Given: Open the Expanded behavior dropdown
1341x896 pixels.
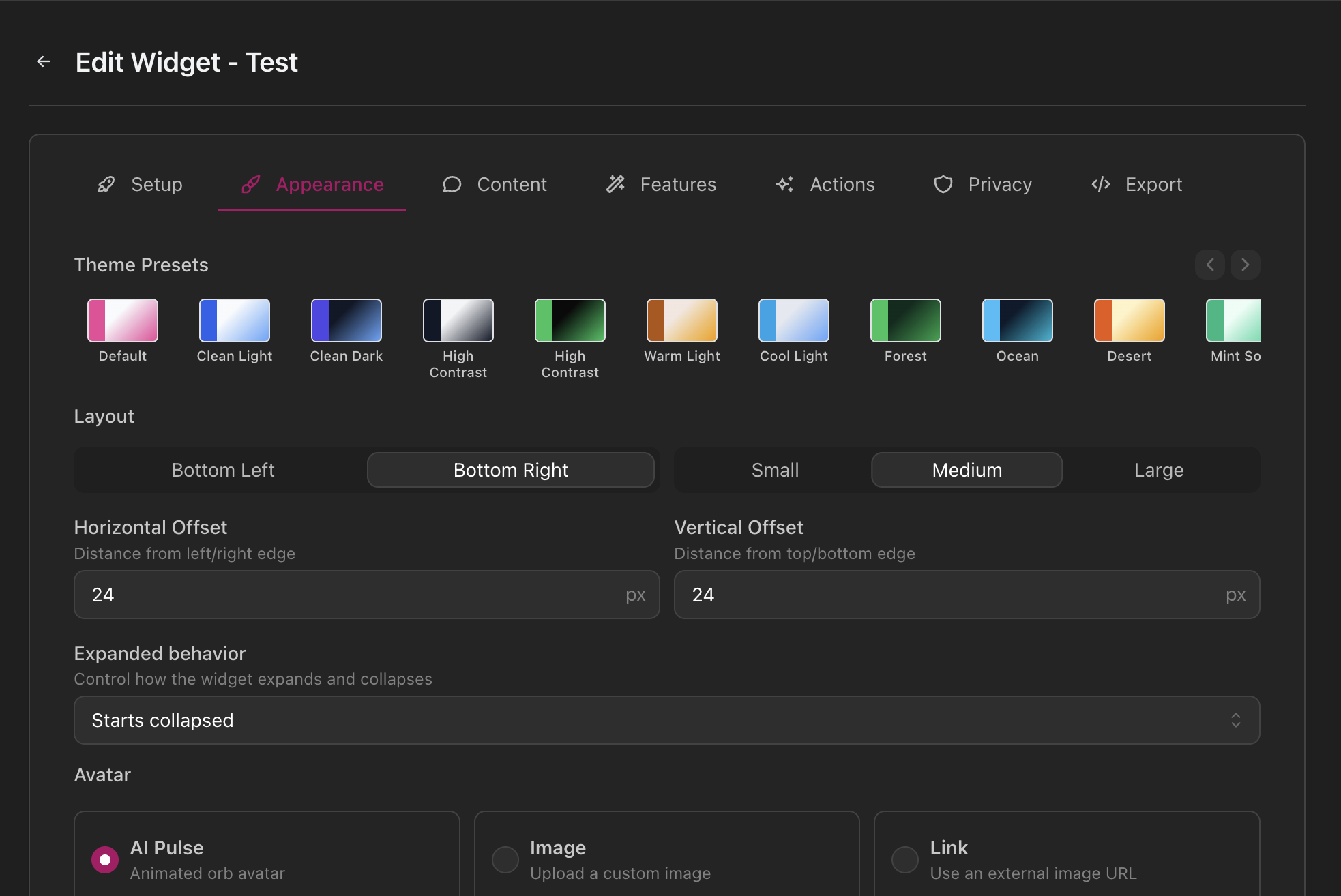Looking at the screenshot, I should point(666,720).
